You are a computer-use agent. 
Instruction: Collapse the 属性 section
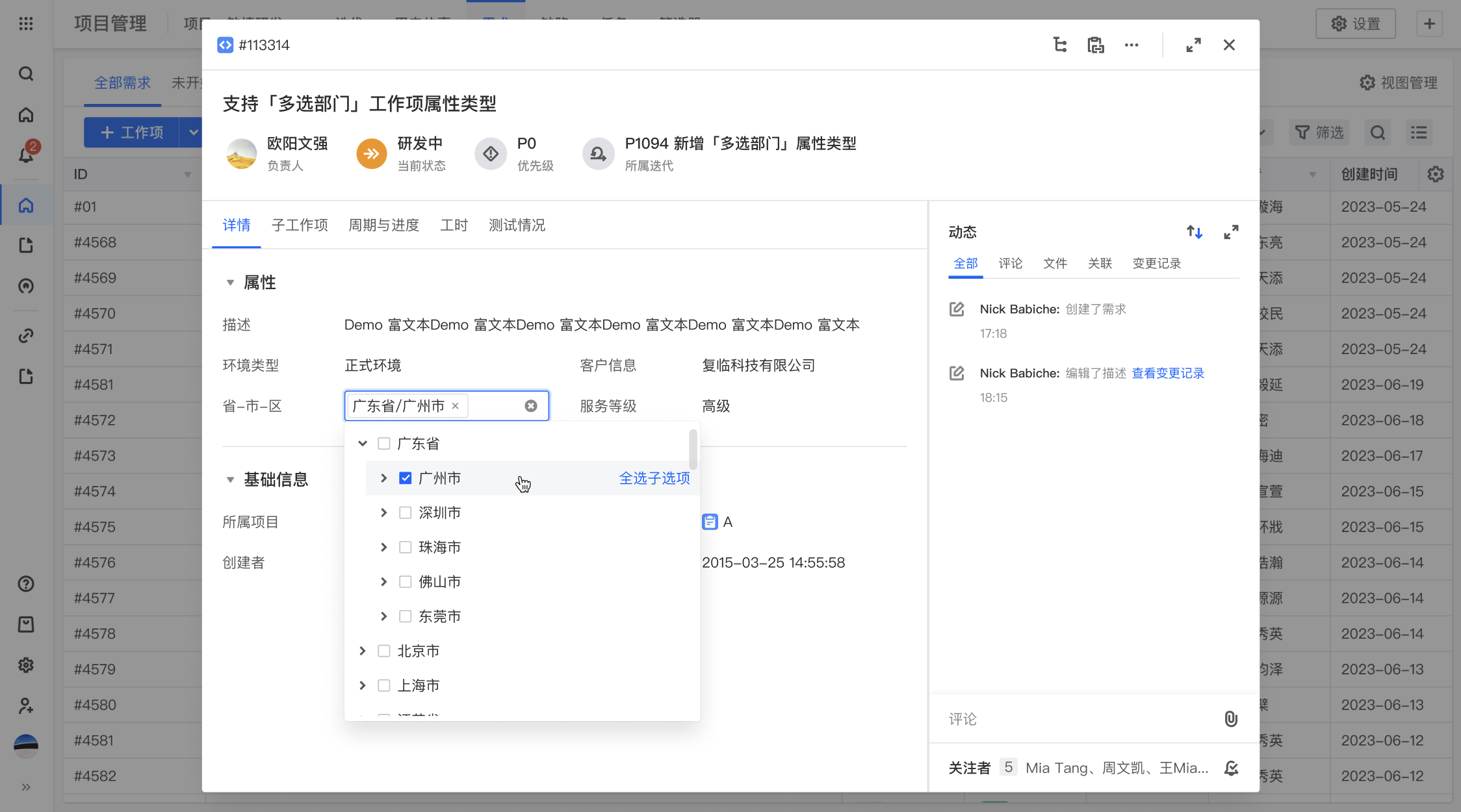[230, 283]
